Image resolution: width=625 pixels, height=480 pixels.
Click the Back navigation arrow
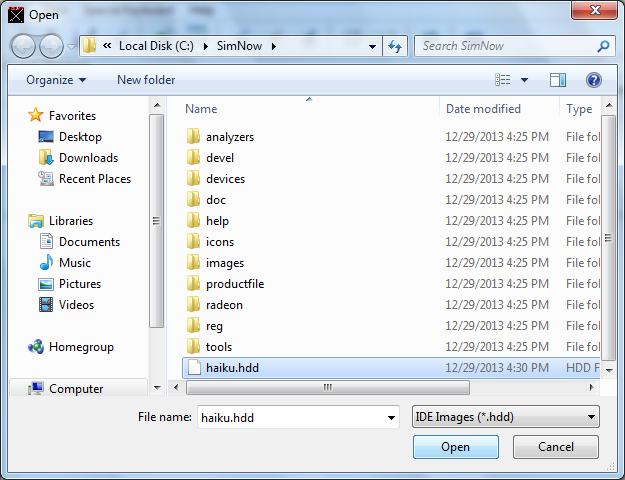click(x=23, y=46)
